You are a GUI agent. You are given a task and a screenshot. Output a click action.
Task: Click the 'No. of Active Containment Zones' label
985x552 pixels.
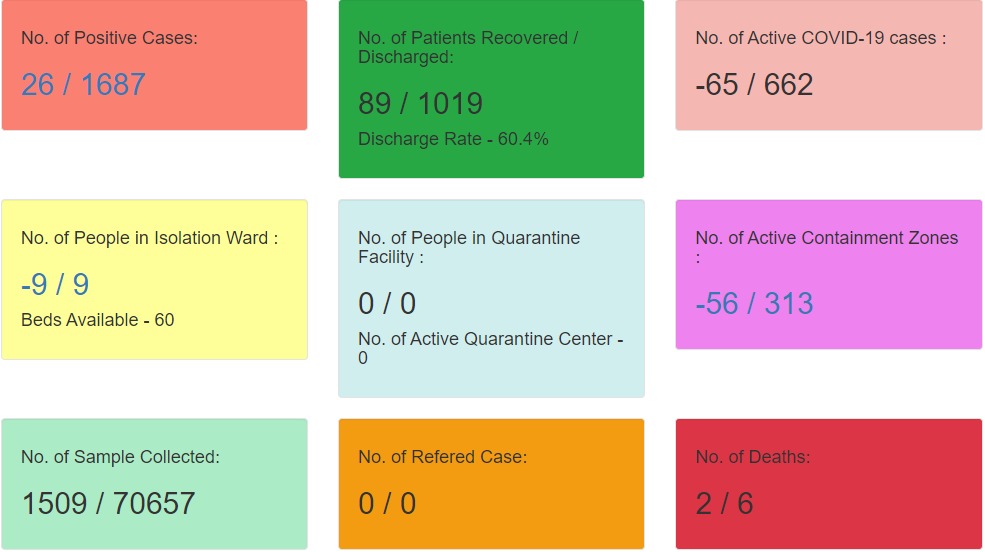826,238
